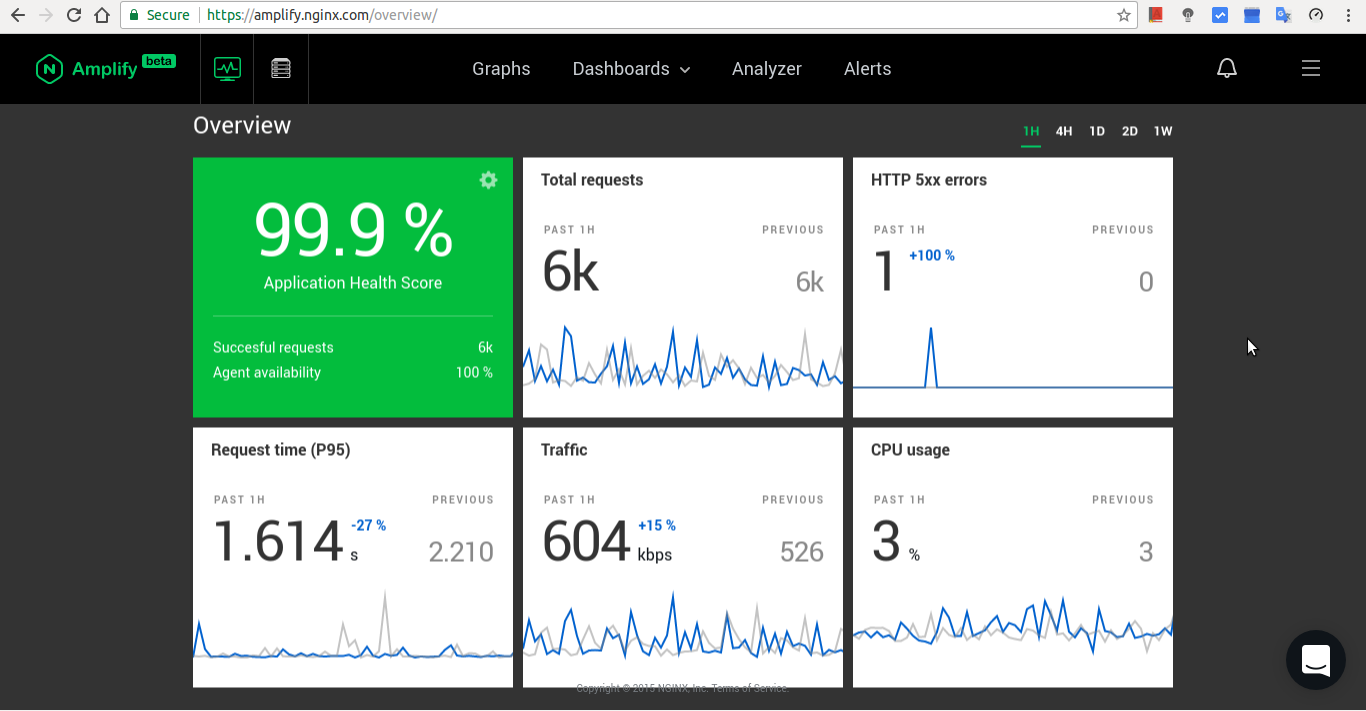Bookmark page with star icon

pos(1124,15)
